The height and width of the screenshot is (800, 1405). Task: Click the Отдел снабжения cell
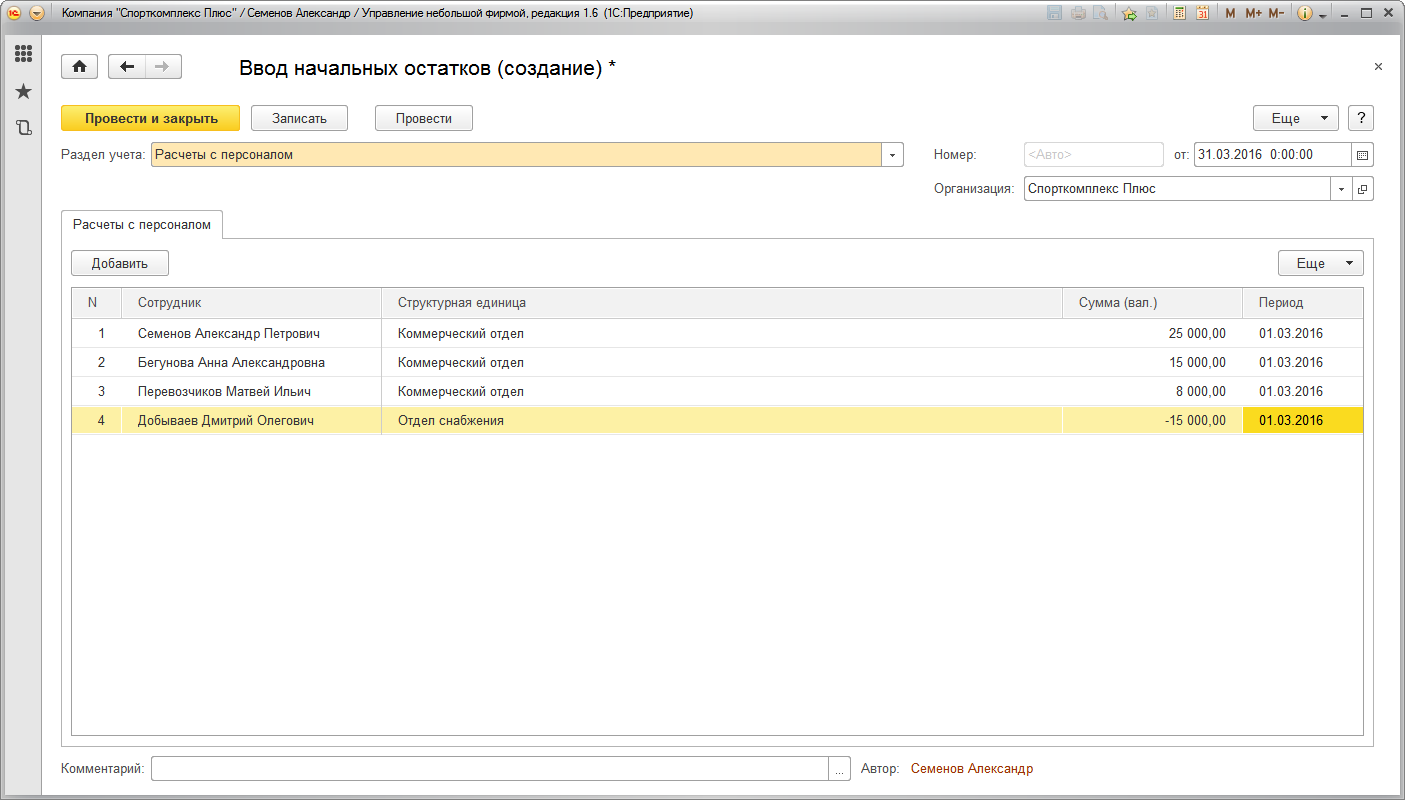pos(722,420)
